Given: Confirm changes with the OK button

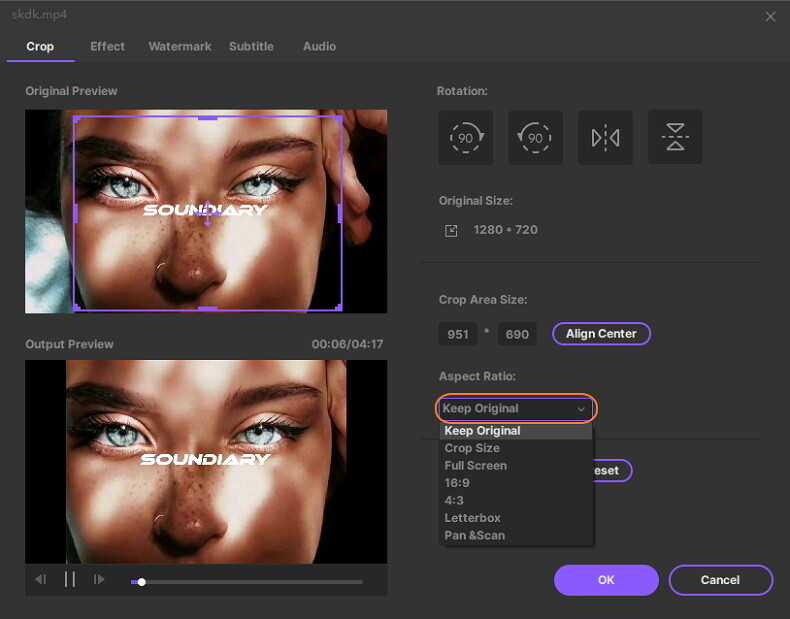Looking at the screenshot, I should tap(606, 580).
